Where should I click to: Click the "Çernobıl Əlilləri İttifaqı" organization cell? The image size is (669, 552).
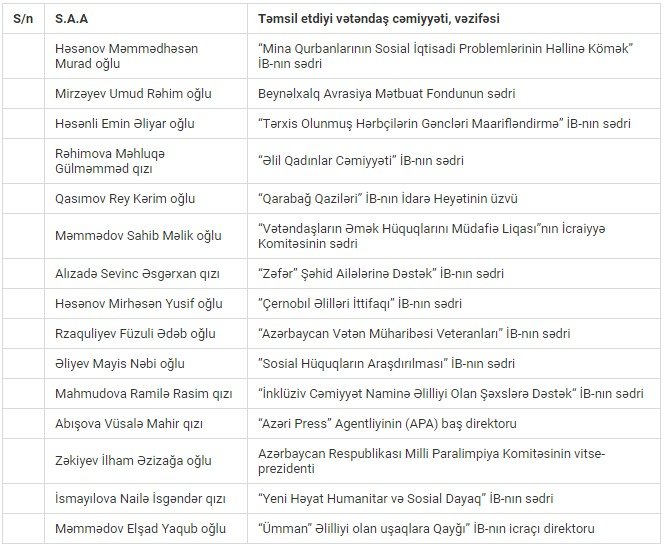tap(360, 302)
